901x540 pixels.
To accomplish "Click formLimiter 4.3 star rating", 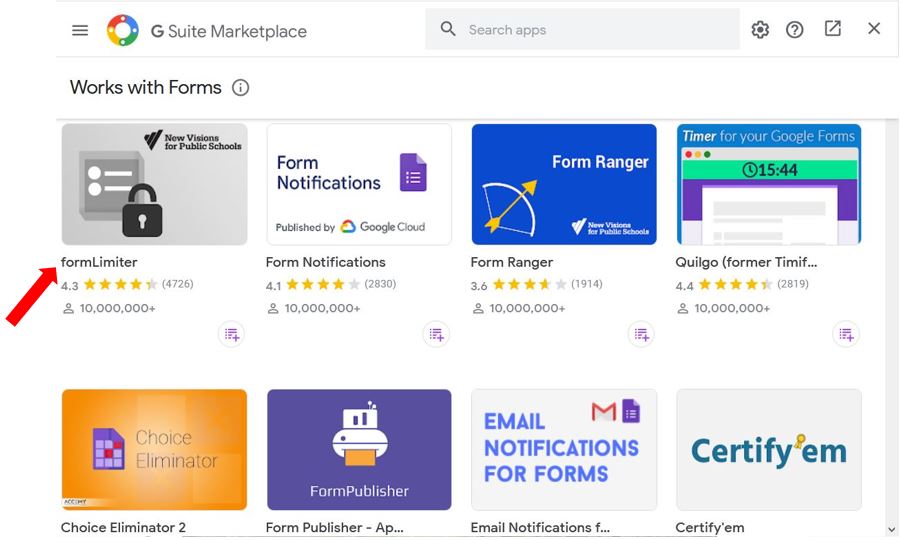I will coord(120,284).
